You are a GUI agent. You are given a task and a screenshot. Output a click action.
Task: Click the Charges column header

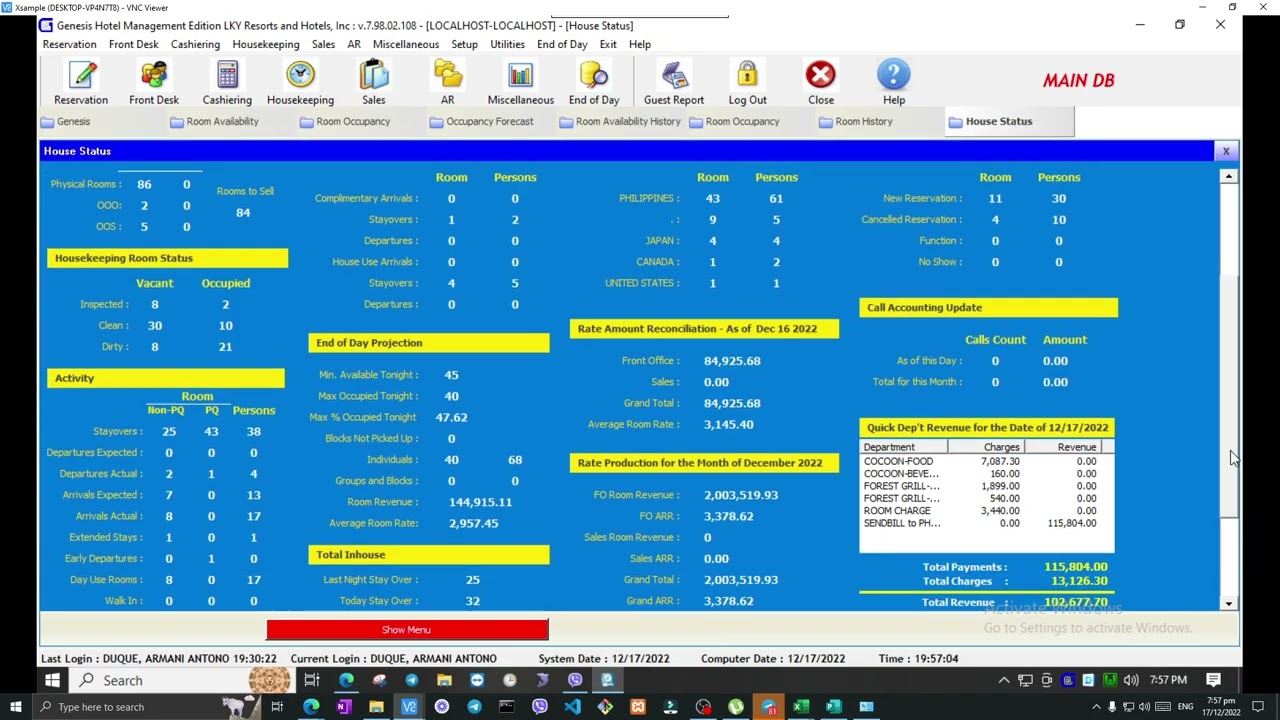click(x=986, y=447)
